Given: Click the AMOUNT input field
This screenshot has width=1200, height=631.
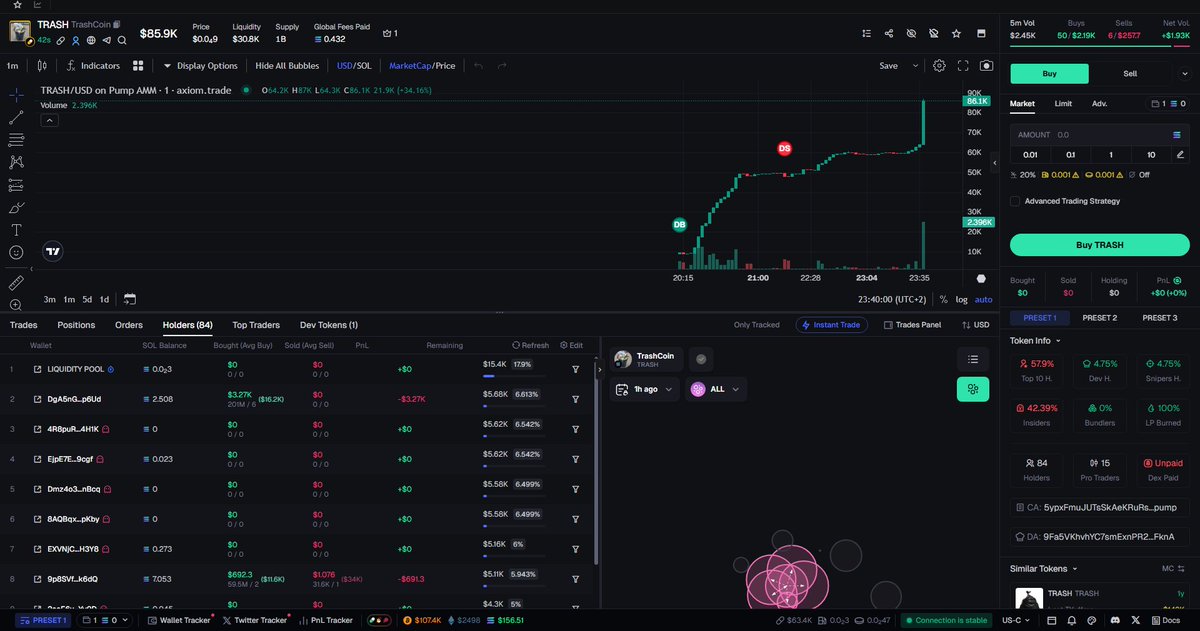Looking at the screenshot, I should click(x=1099, y=134).
